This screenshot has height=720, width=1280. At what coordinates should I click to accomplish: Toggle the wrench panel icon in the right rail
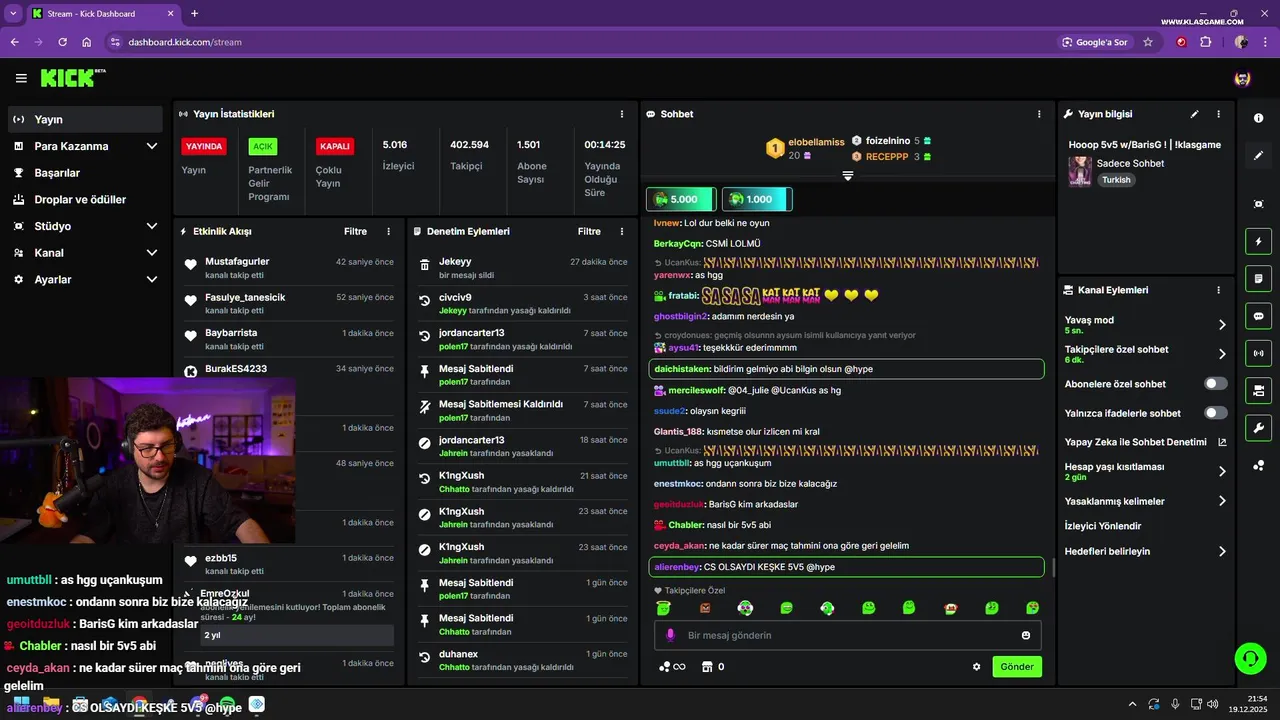[1258, 428]
